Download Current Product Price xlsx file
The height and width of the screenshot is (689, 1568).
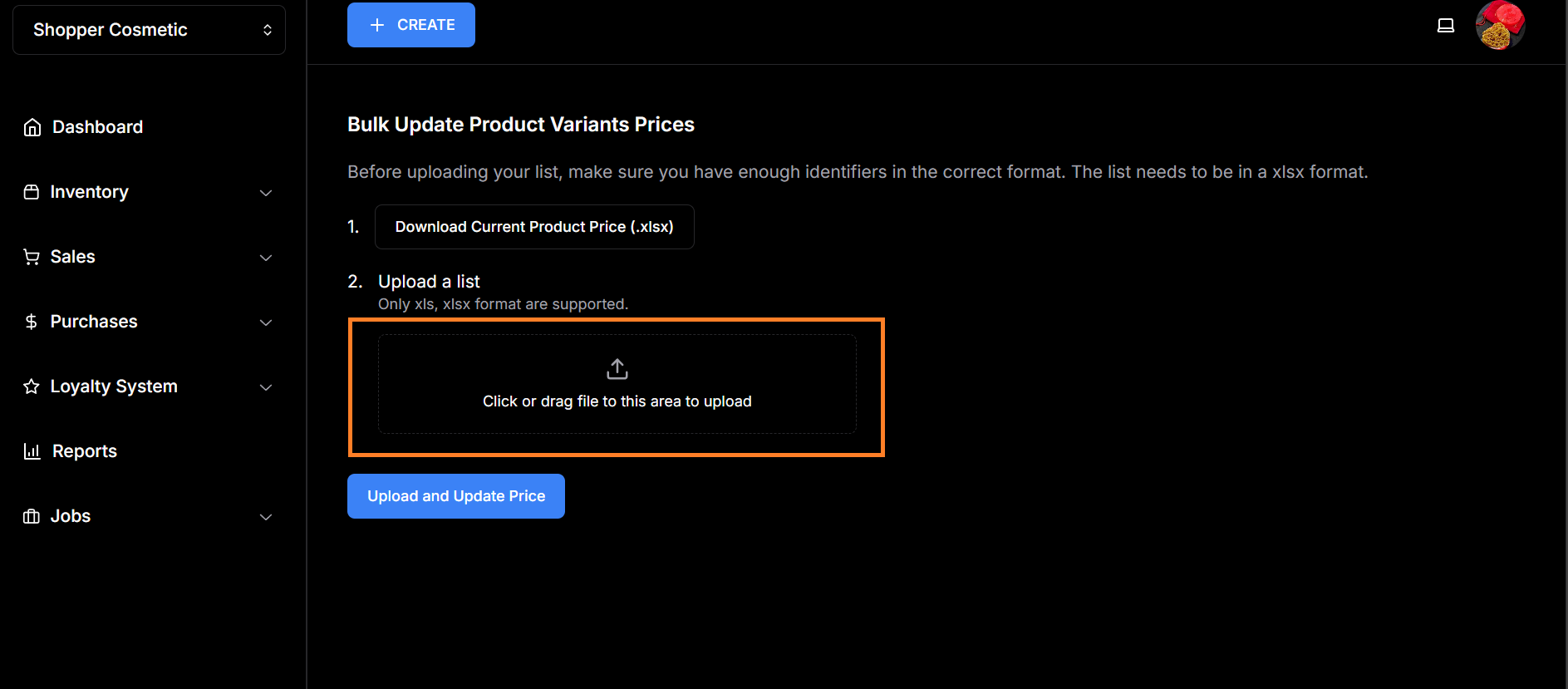click(x=534, y=227)
